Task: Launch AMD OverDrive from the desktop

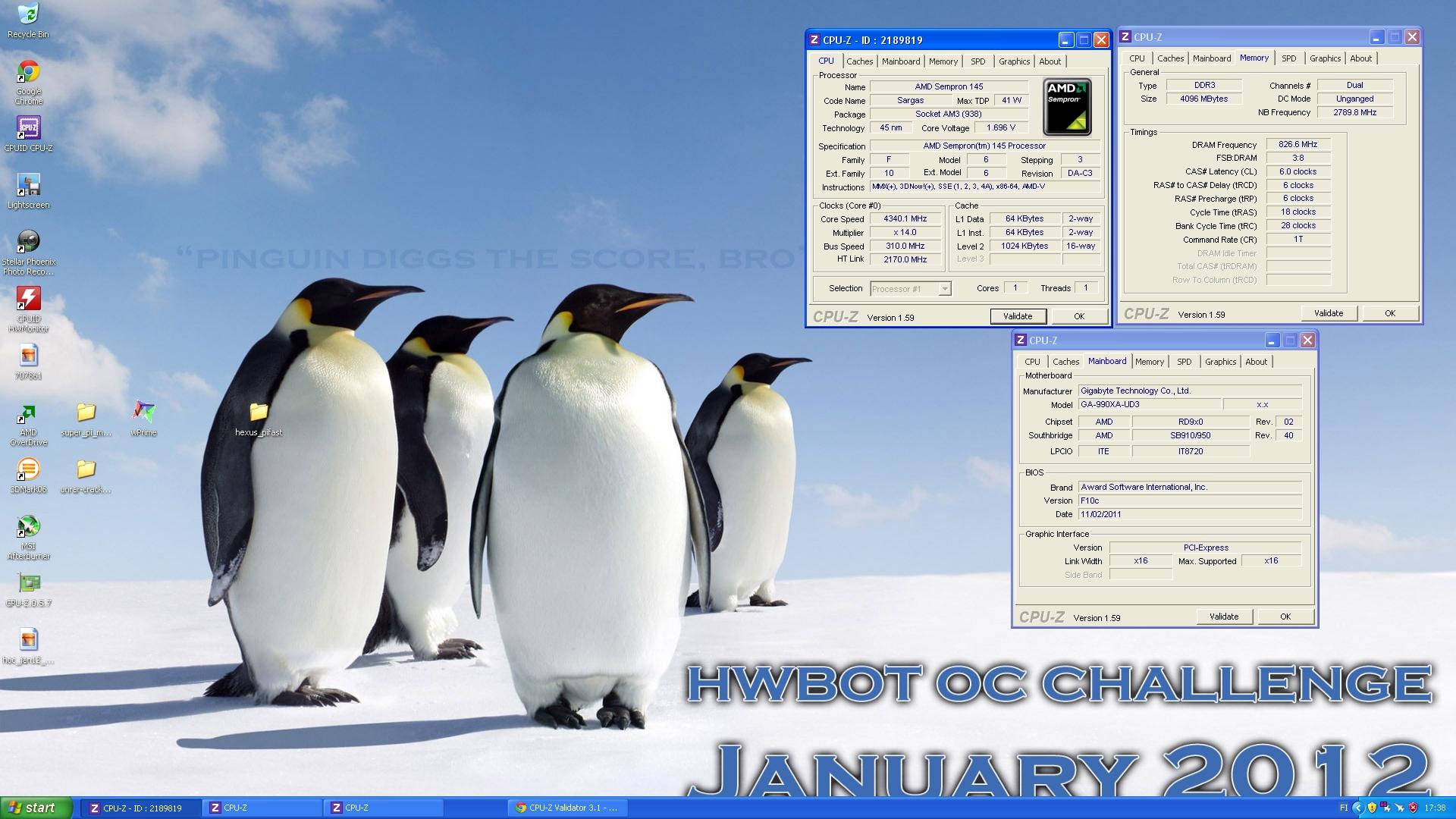Action: click(28, 425)
